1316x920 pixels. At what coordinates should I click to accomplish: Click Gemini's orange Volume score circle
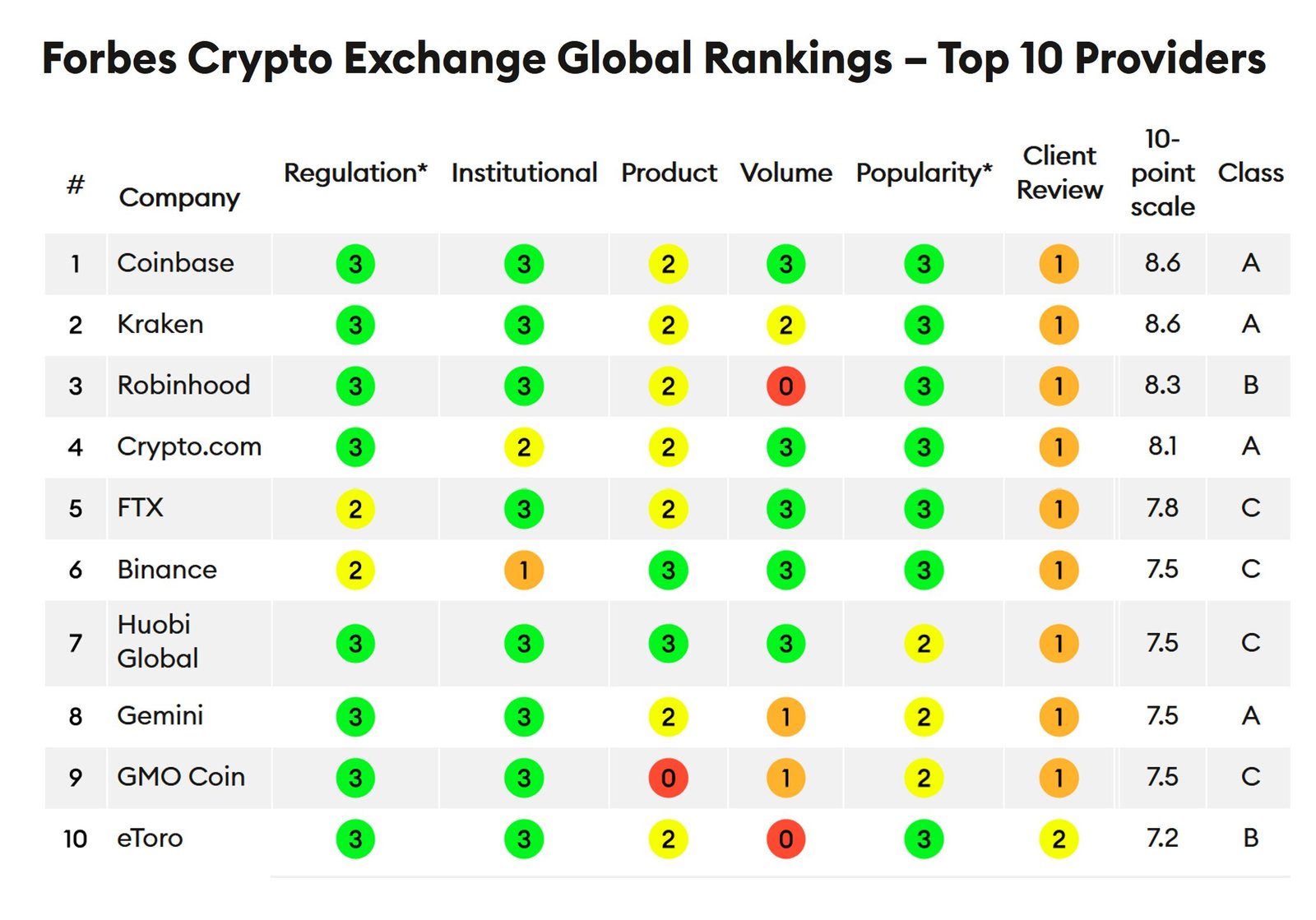click(785, 717)
